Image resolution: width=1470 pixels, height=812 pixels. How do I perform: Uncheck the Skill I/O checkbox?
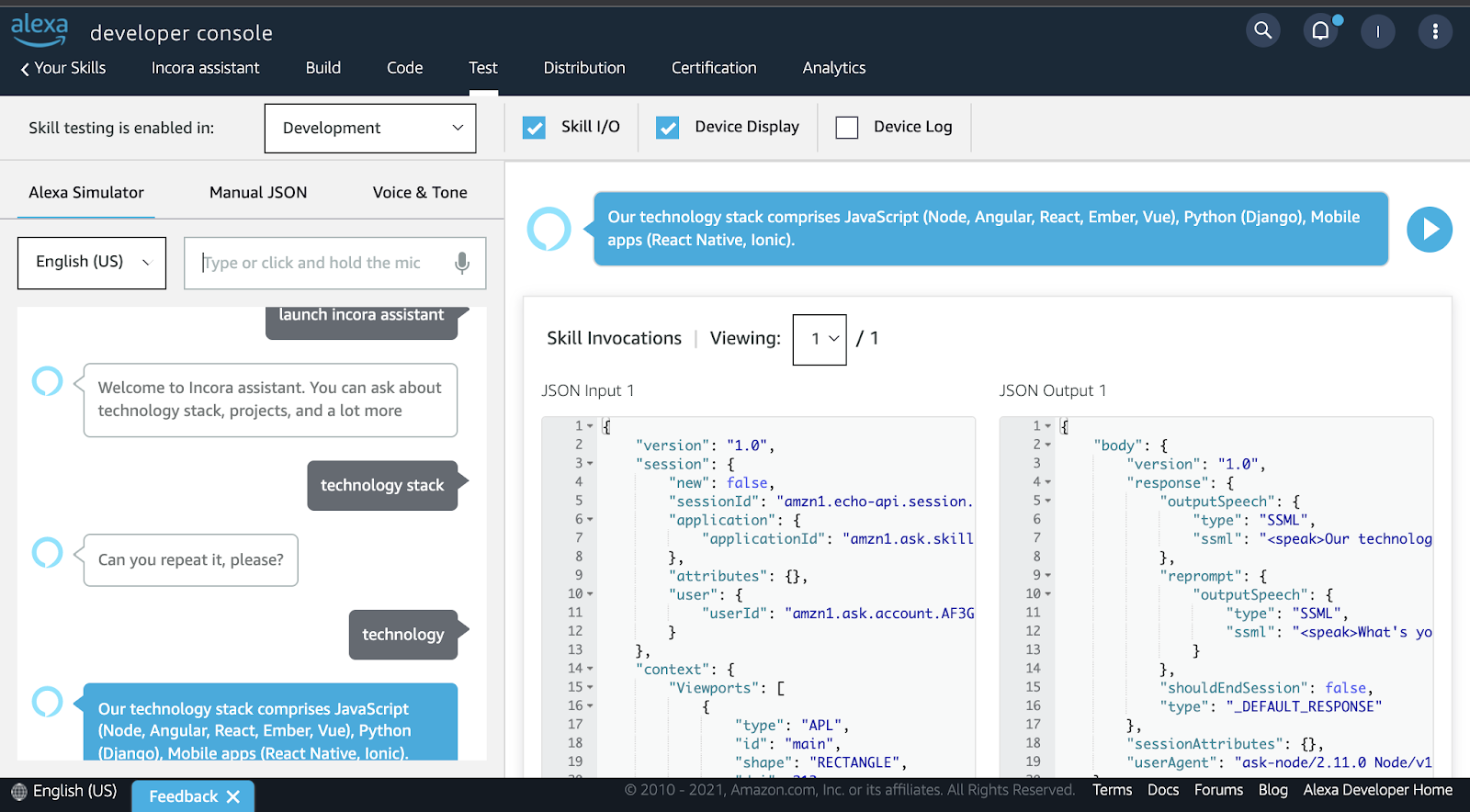[x=534, y=128]
